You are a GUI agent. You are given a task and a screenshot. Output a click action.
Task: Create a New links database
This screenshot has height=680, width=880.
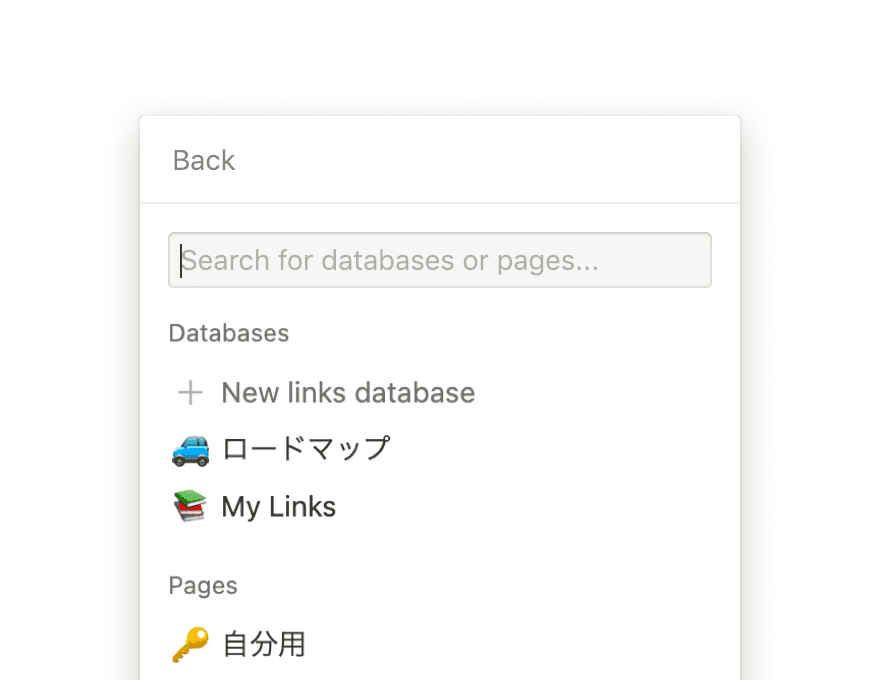pyautogui.click(x=347, y=392)
